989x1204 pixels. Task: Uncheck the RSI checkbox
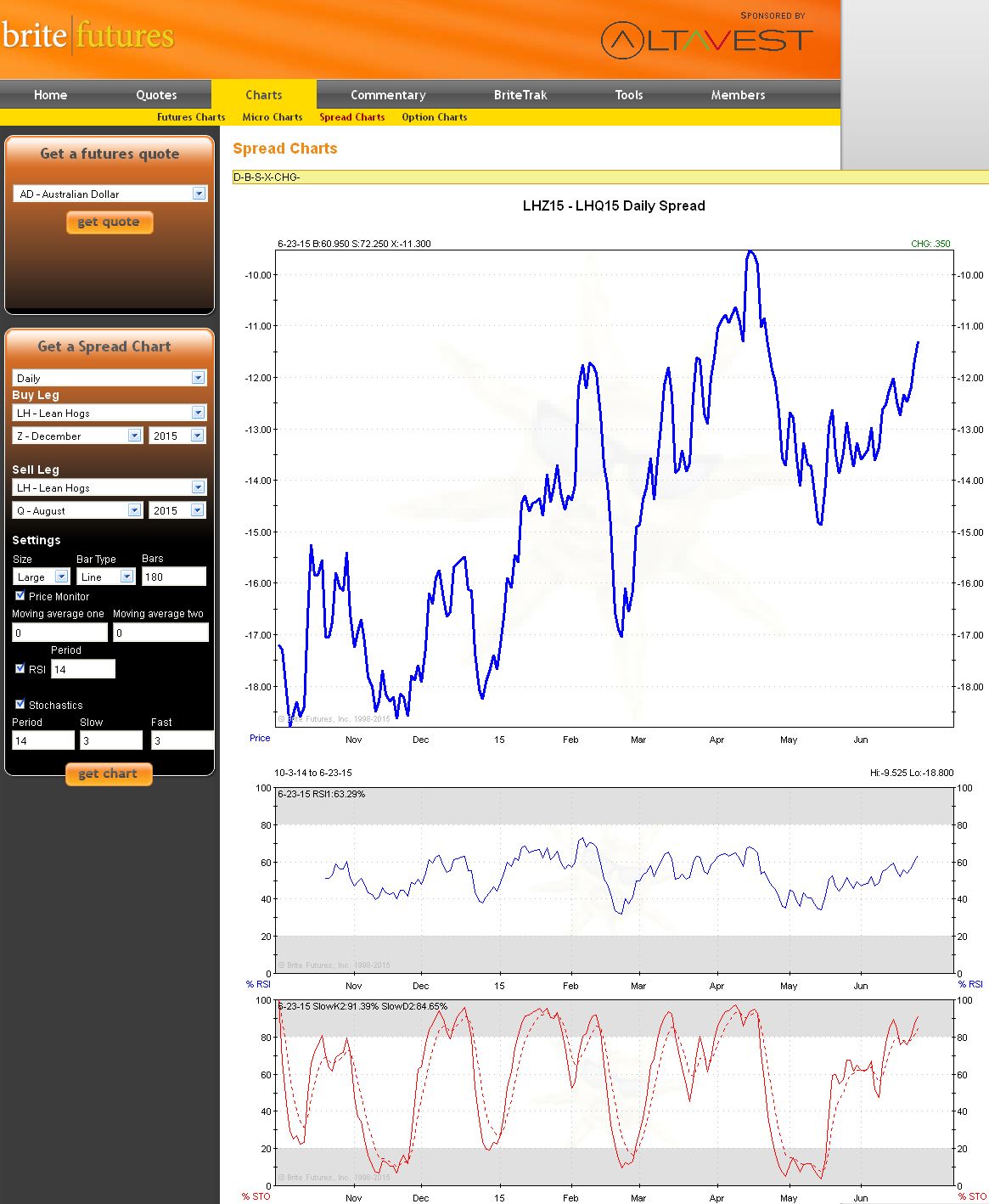(x=20, y=669)
